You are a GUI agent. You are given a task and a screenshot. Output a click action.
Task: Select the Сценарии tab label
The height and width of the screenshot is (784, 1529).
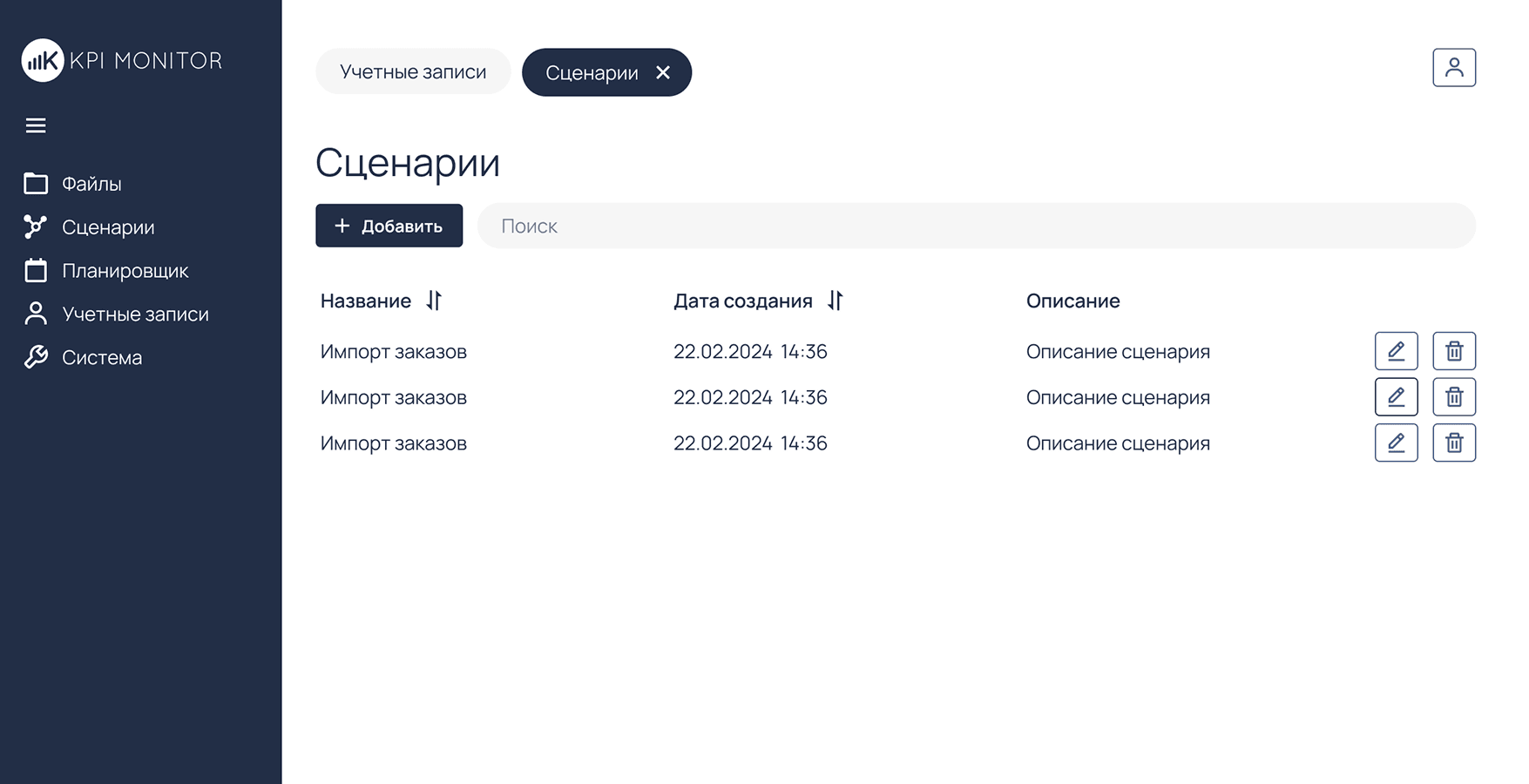[x=592, y=73]
